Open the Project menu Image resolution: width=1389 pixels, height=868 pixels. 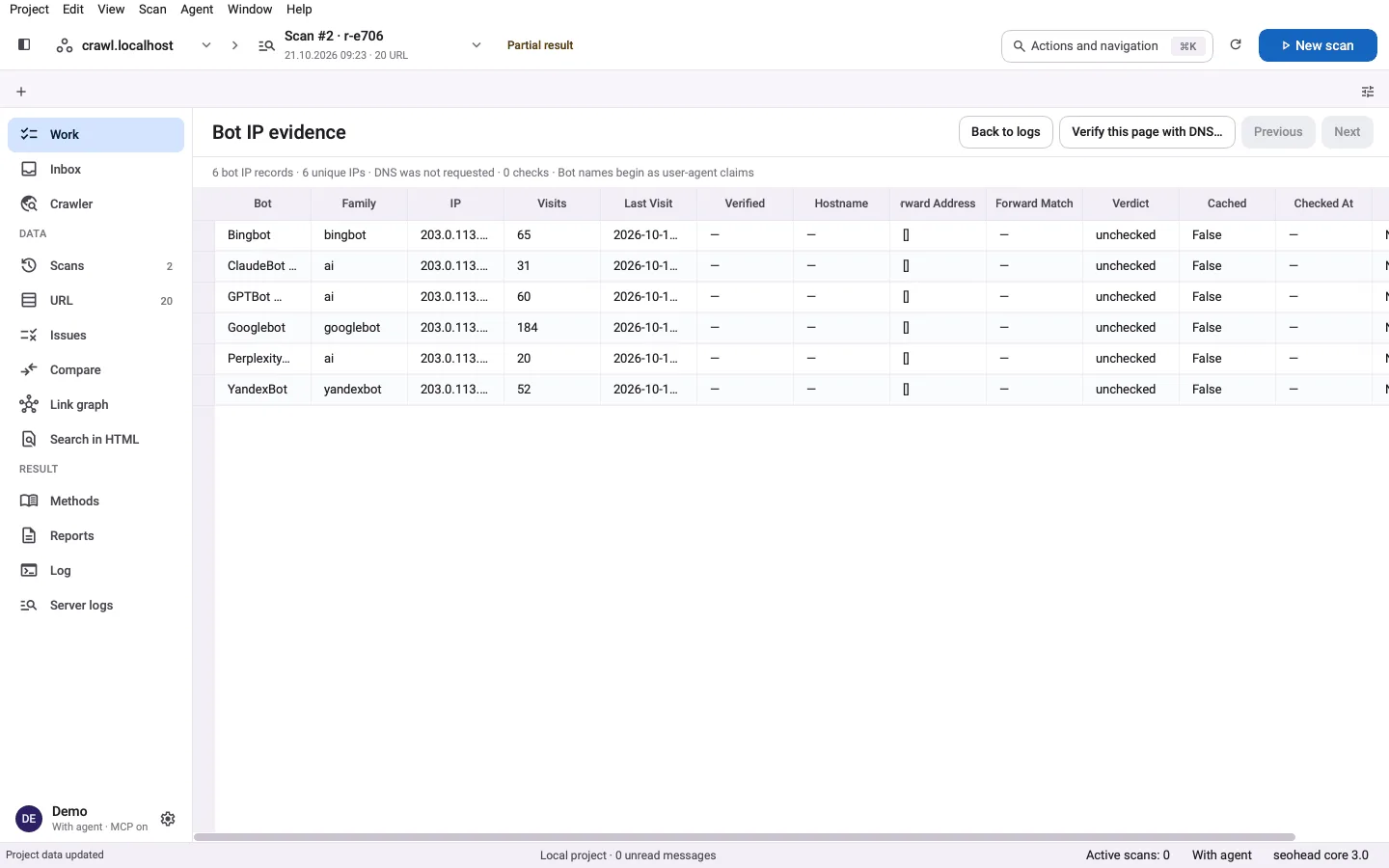(29, 9)
